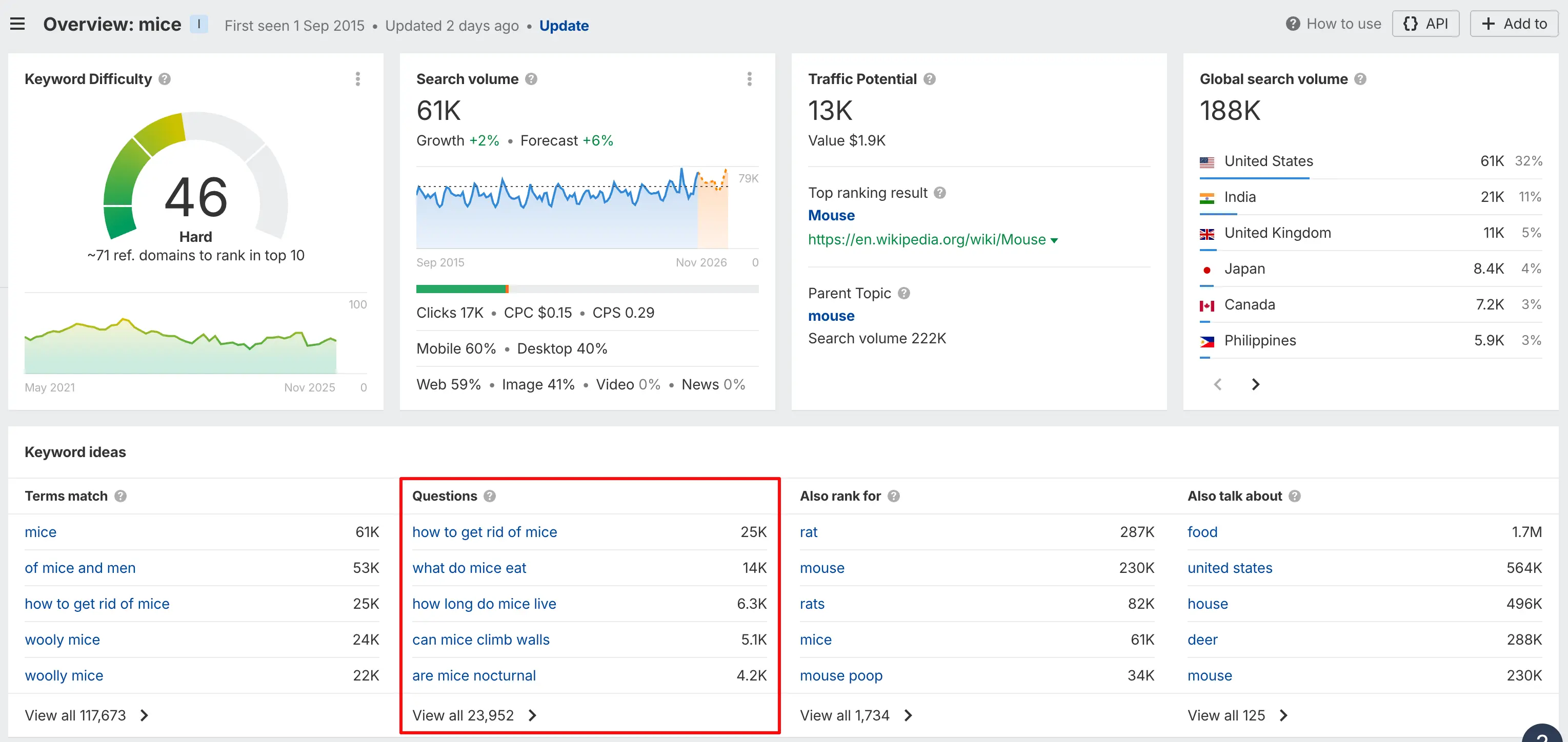Open 'are mice nocturnal' question

[x=474, y=676]
